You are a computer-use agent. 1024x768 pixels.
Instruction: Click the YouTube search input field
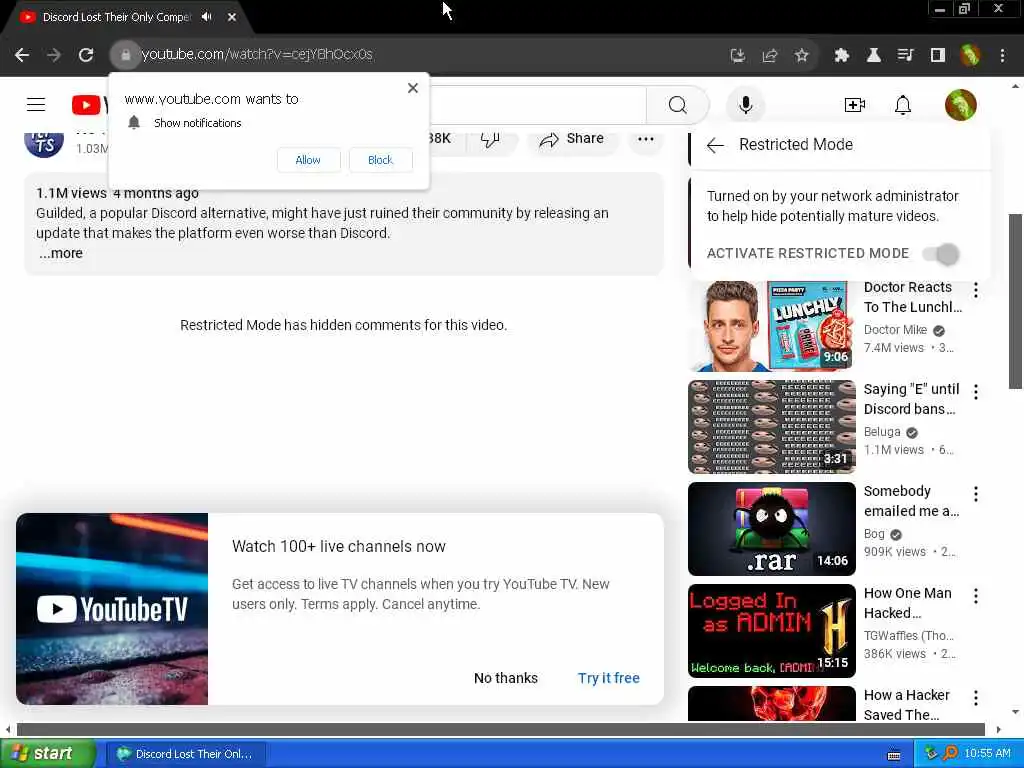click(x=537, y=104)
